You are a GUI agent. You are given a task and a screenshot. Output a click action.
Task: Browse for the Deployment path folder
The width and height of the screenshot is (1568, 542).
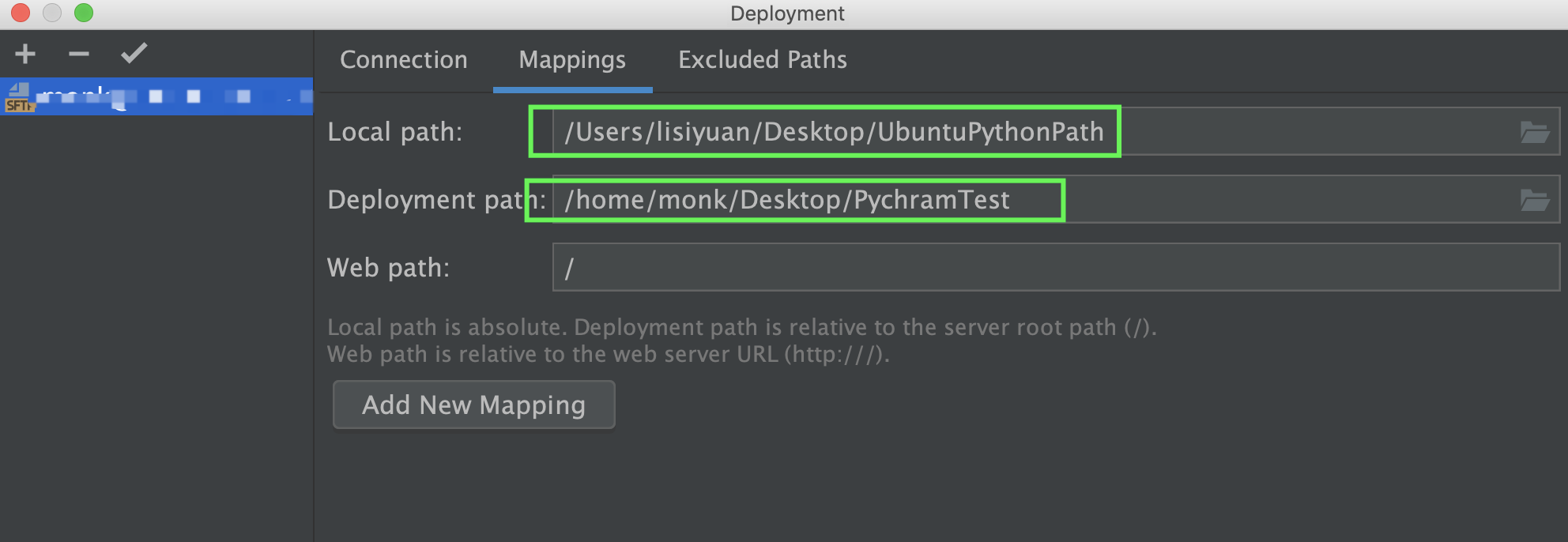click(x=1535, y=200)
